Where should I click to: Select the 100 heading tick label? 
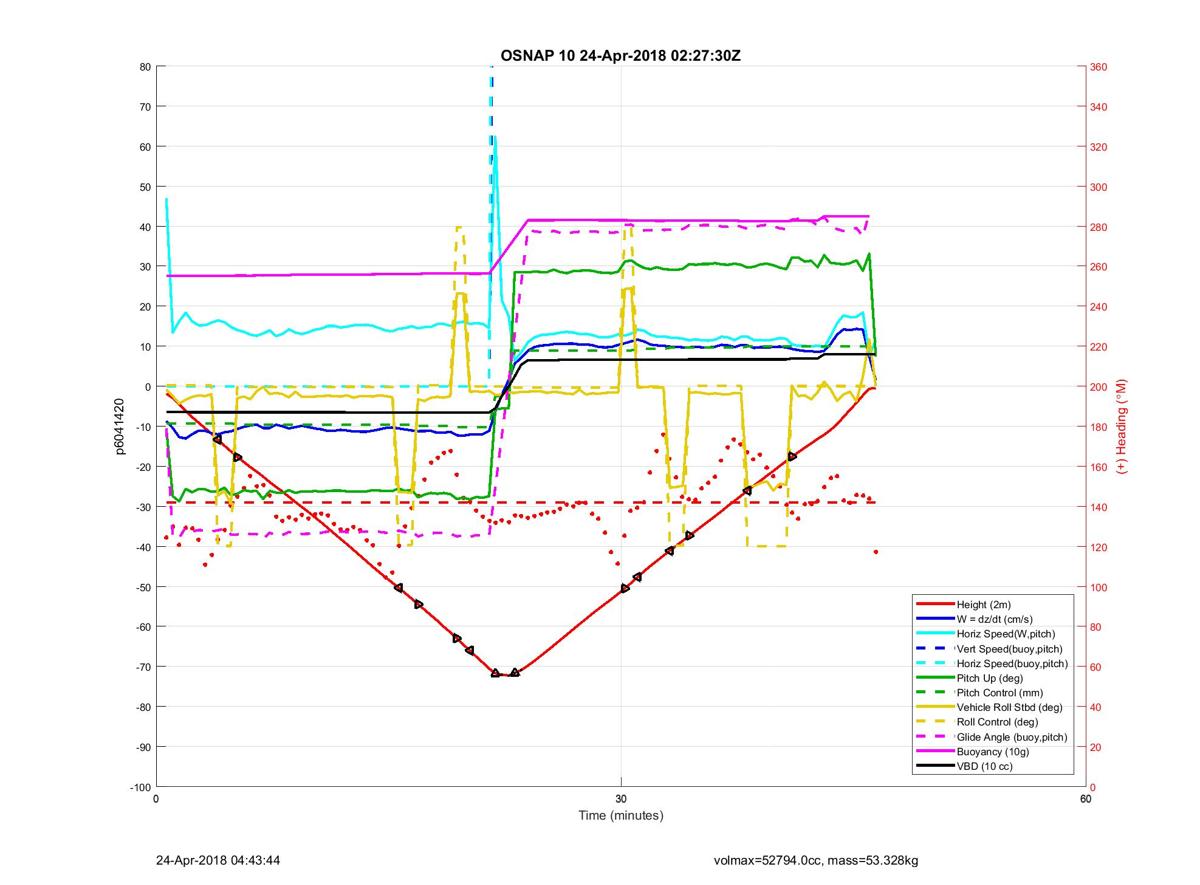click(1099, 587)
